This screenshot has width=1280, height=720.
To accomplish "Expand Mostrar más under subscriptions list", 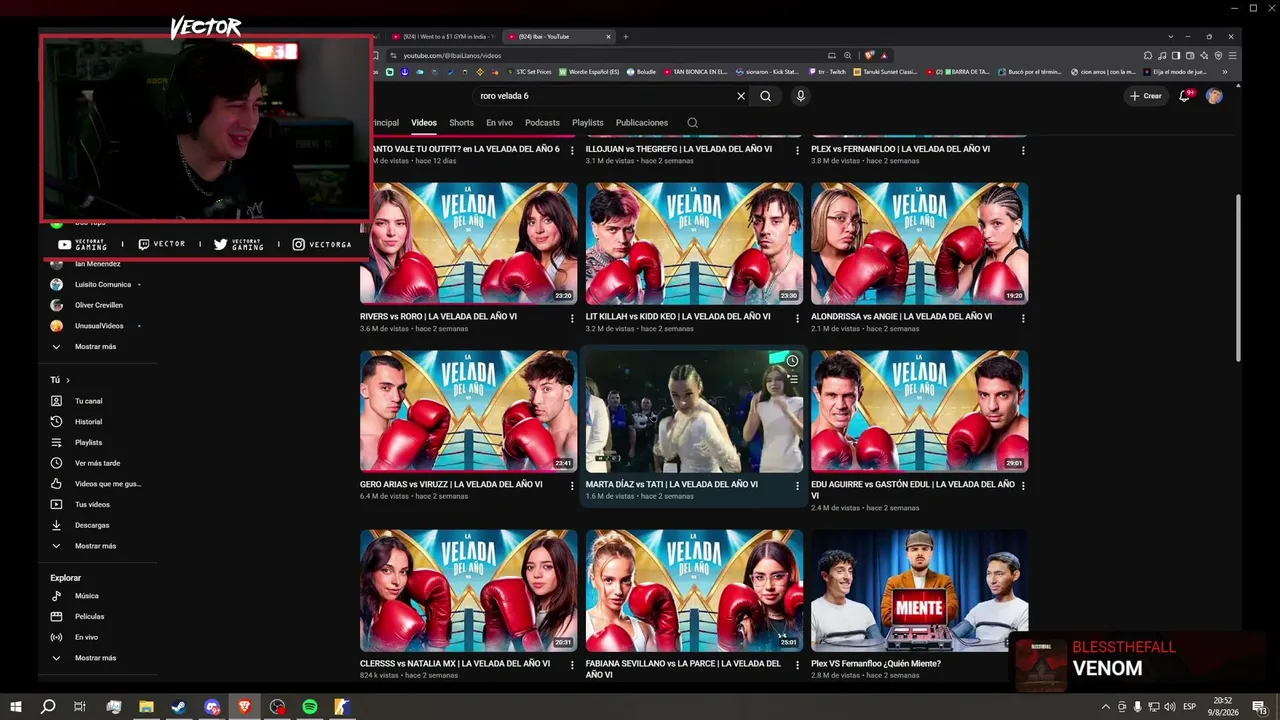I will click(x=95, y=346).
